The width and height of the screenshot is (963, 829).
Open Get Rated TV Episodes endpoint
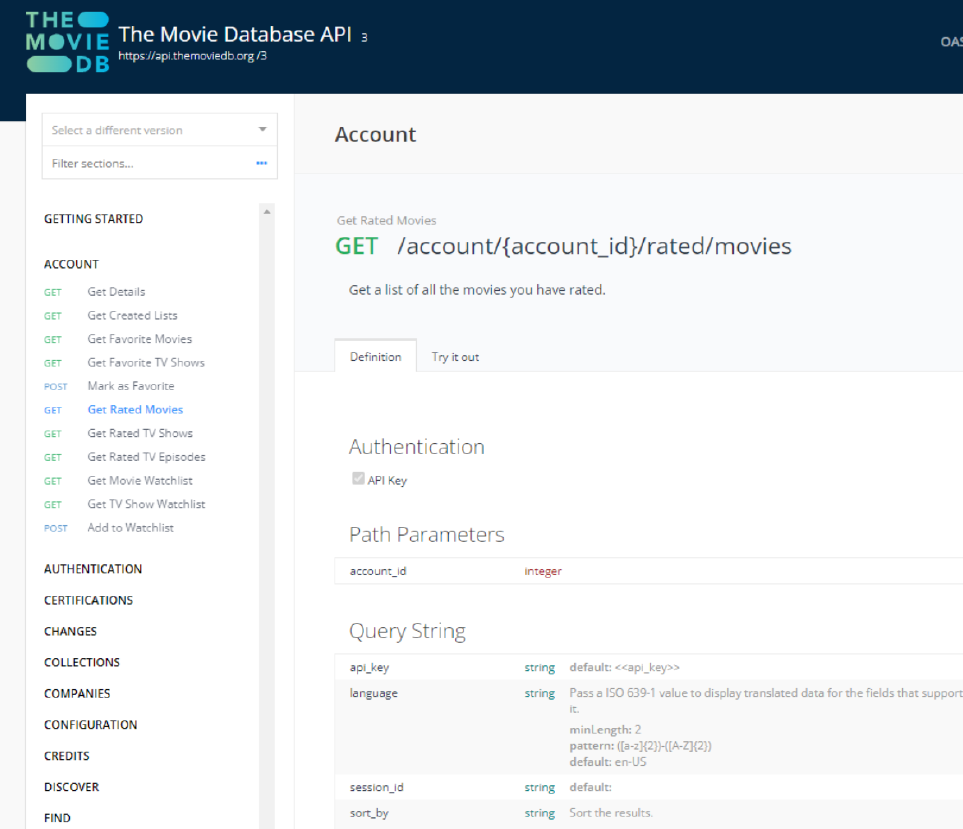[x=146, y=457]
